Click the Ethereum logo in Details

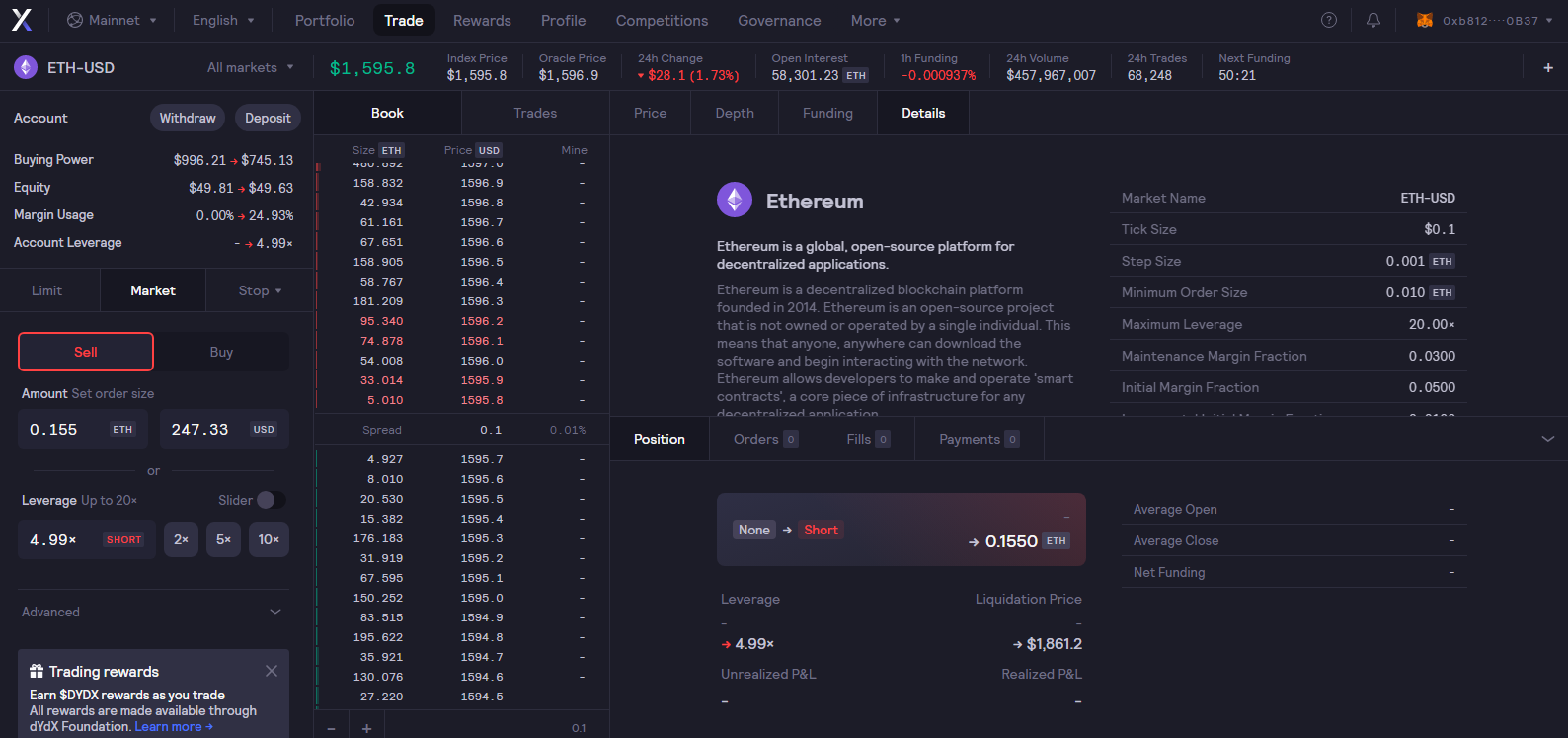tap(735, 201)
